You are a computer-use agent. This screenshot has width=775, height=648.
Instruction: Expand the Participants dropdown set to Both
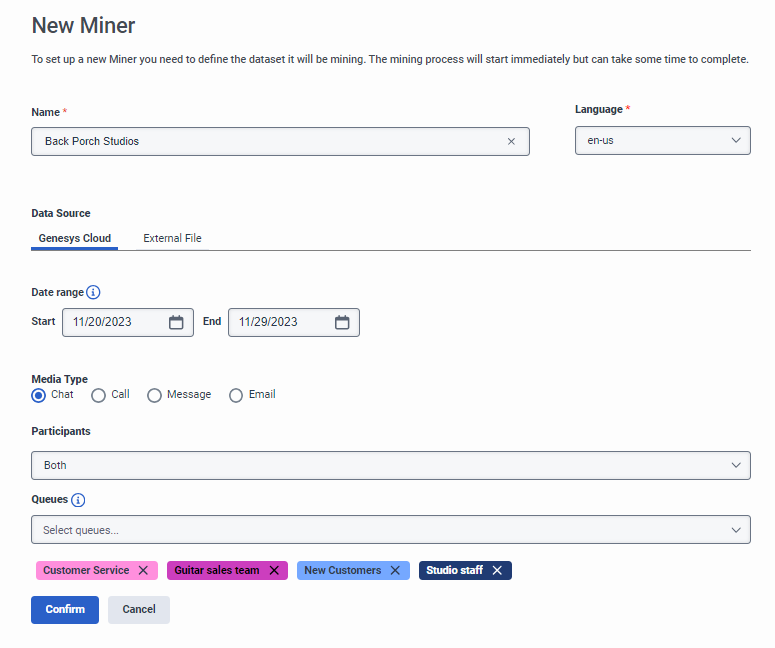(390, 465)
